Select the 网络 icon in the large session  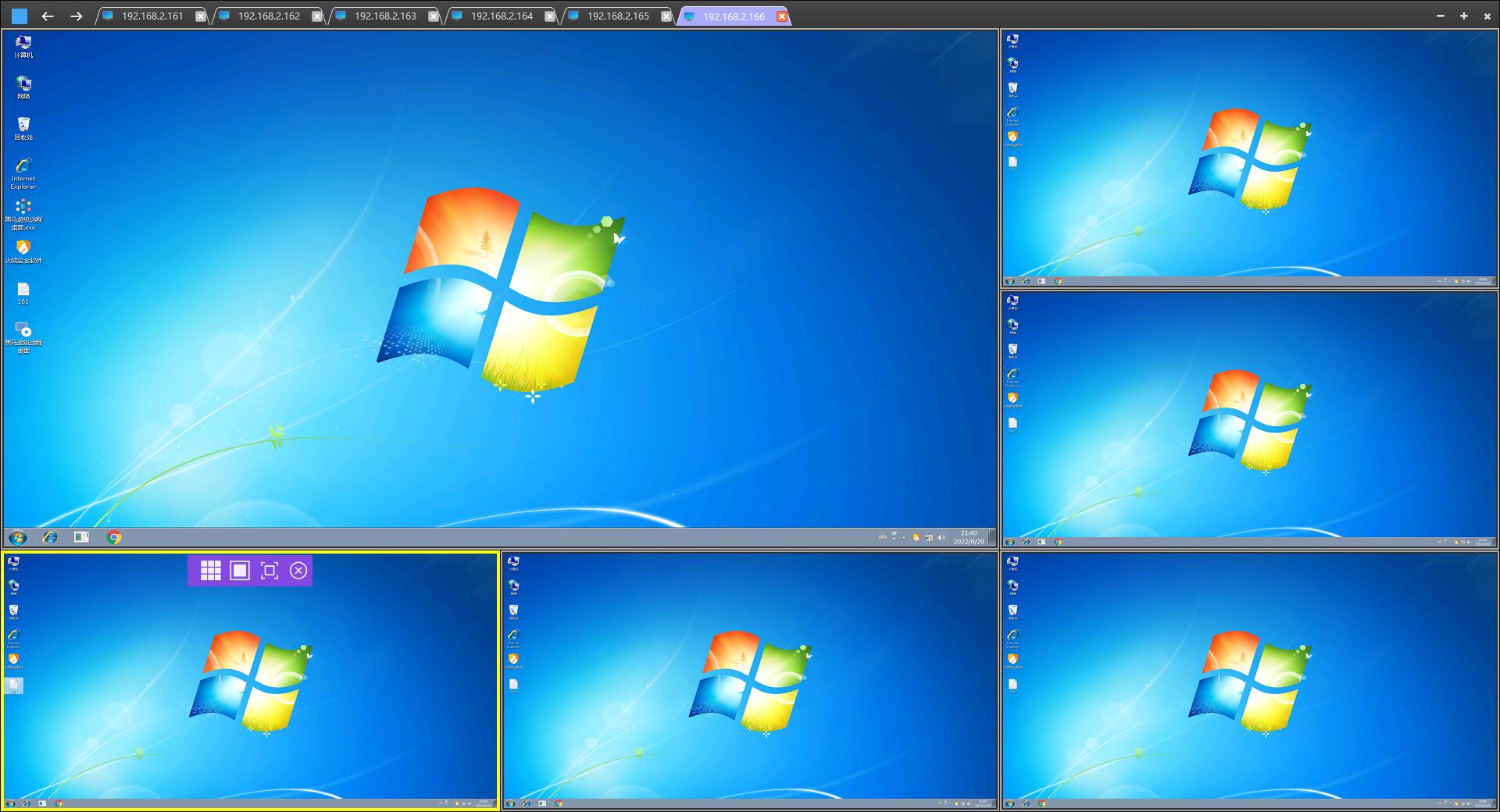[x=23, y=87]
